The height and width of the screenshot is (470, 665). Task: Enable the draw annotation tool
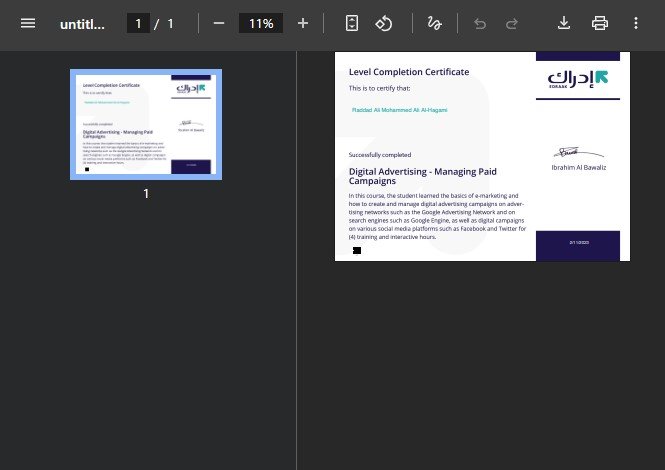tap(434, 23)
